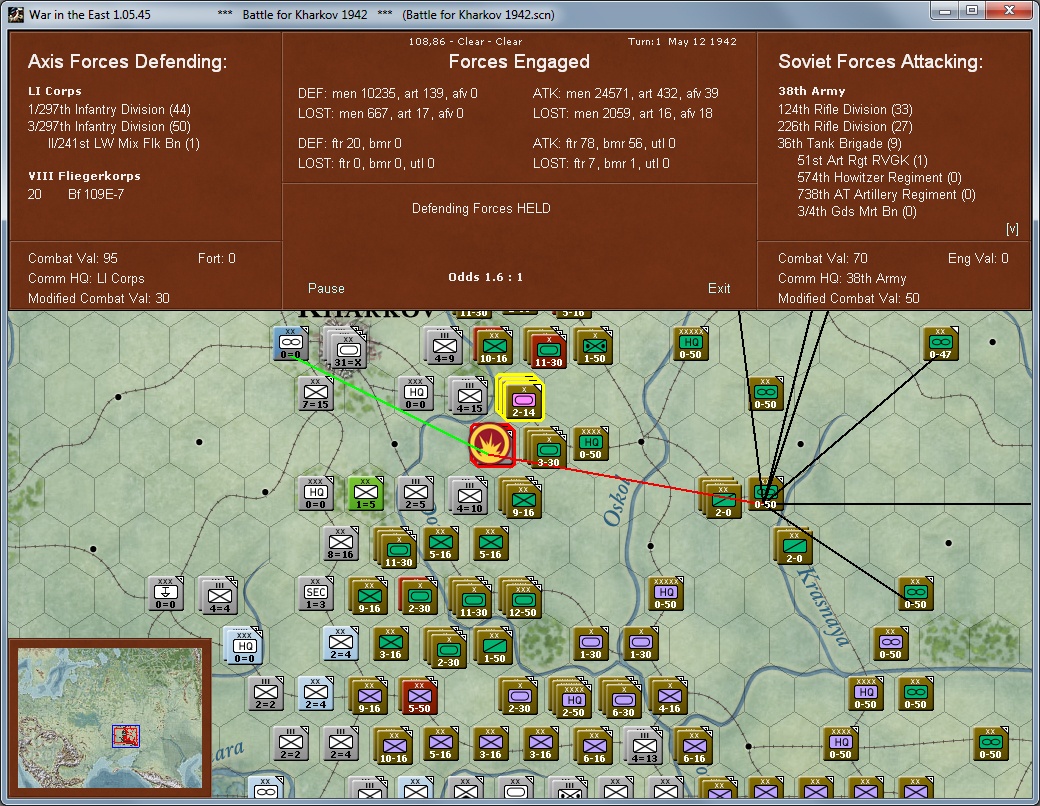The width and height of the screenshot is (1040, 806).
Task: Exit the battle report panel
Action: (x=719, y=288)
